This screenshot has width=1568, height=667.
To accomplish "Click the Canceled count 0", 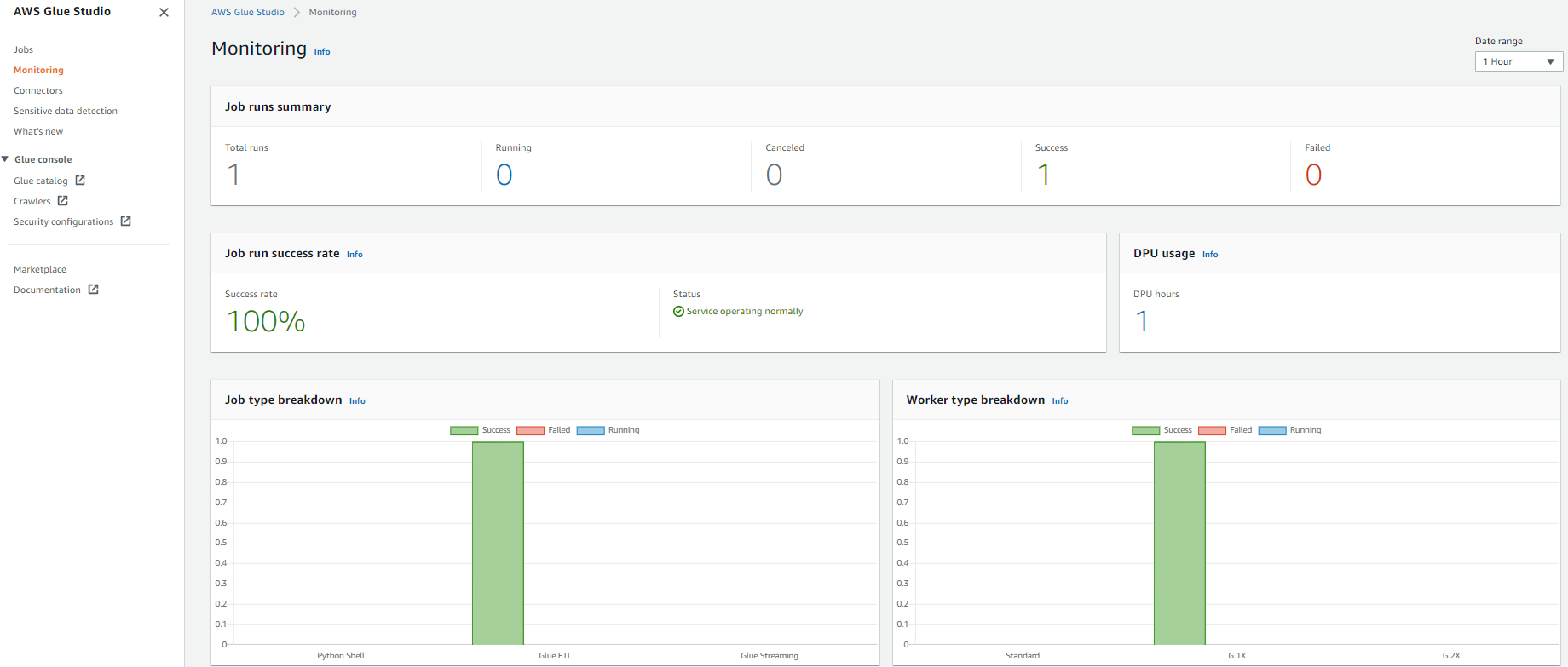I will coord(774,175).
